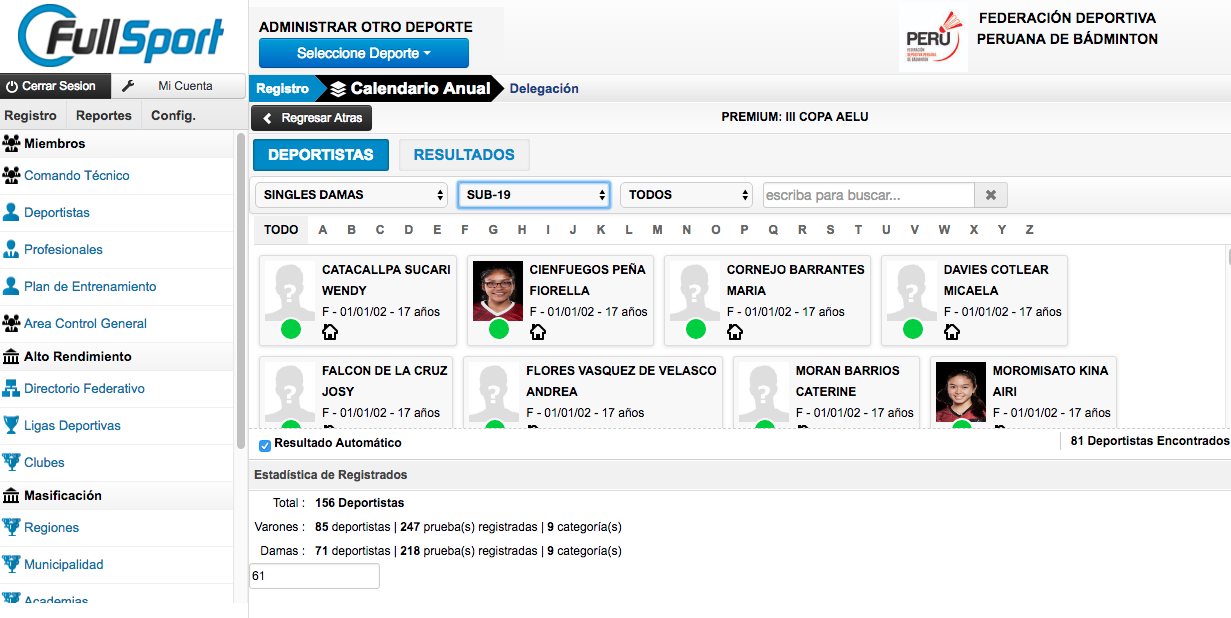Expand the Seleccione Deporte dropdown
Screen dimensions: 1231x618
[x=363, y=53]
